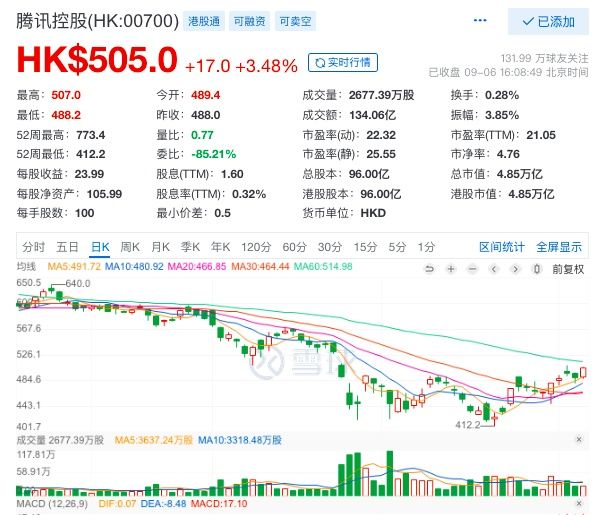
Task: Click the MACD:17.10 value
Action: (219, 504)
